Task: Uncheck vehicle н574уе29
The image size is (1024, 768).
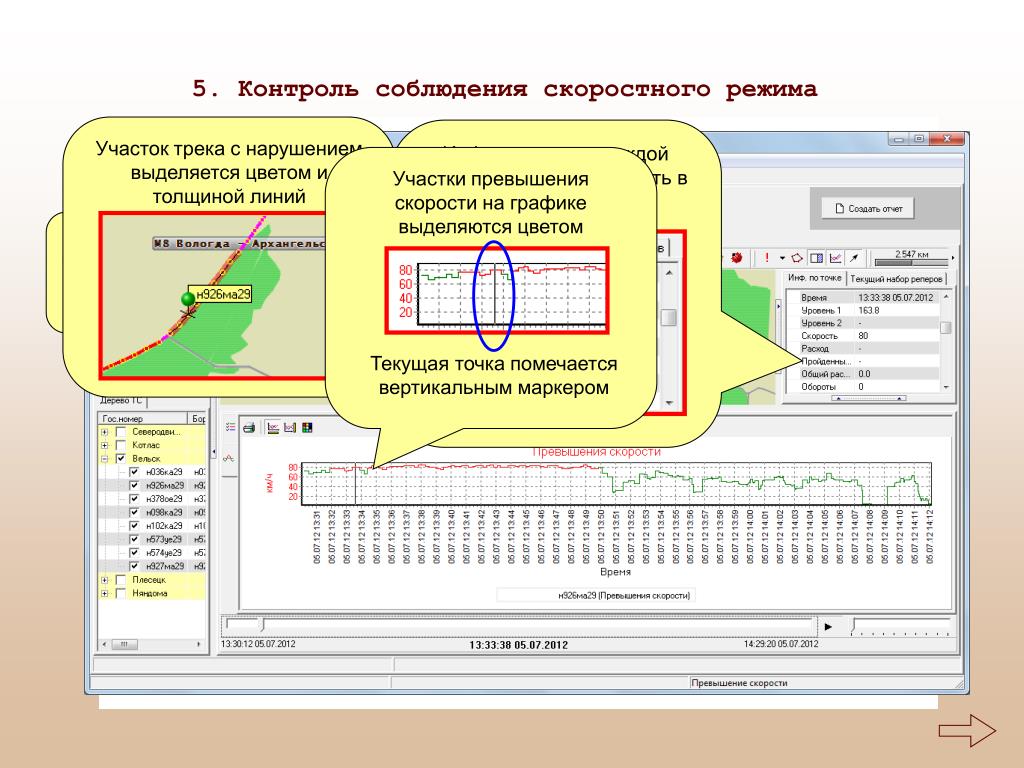Action: click(135, 553)
